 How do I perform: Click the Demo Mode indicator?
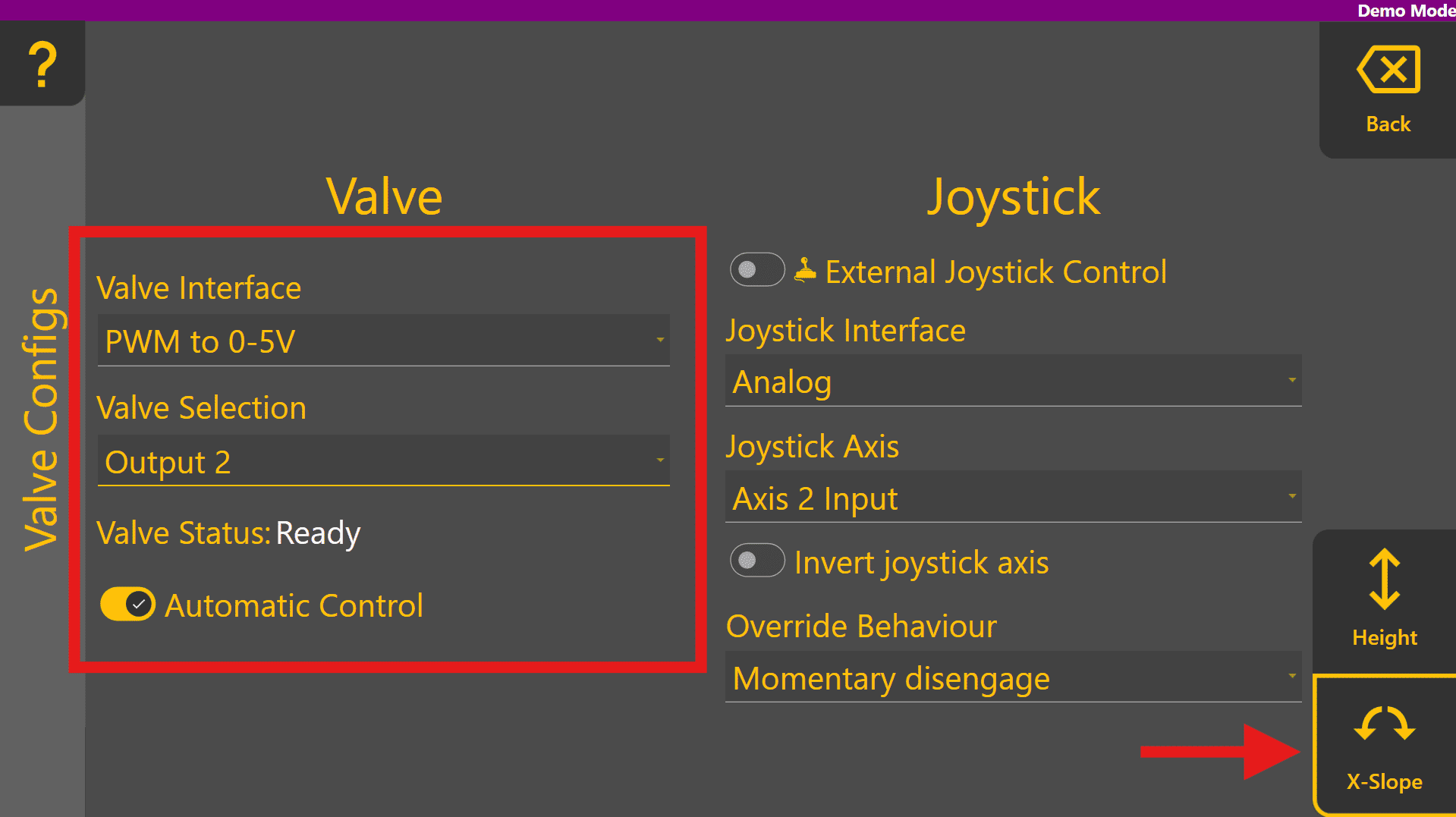click(x=1405, y=11)
